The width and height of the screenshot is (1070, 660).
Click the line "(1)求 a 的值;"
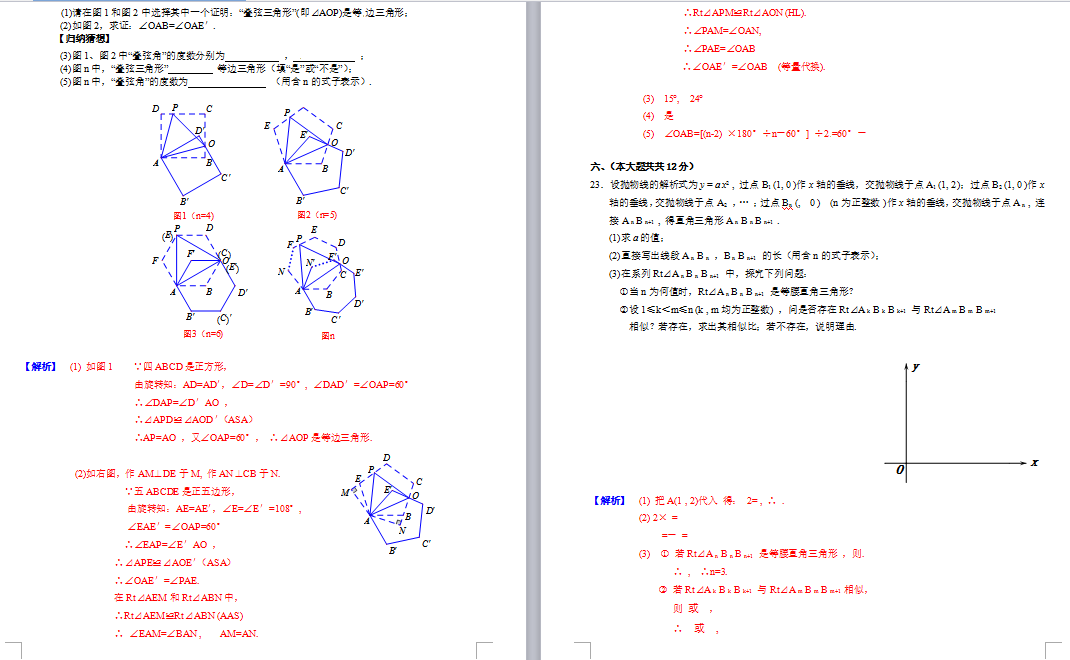(x=636, y=238)
